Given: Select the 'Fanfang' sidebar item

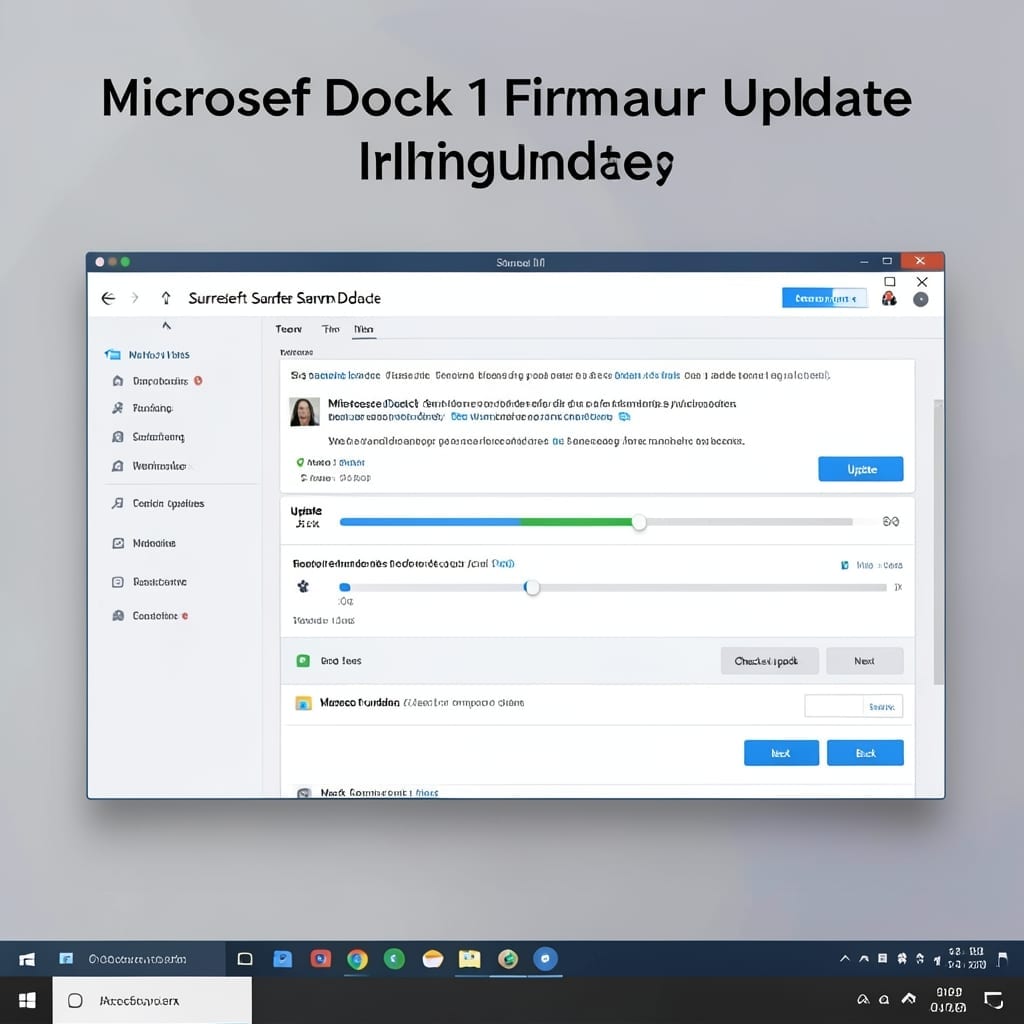Looking at the screenshot, I should [143, 408].
